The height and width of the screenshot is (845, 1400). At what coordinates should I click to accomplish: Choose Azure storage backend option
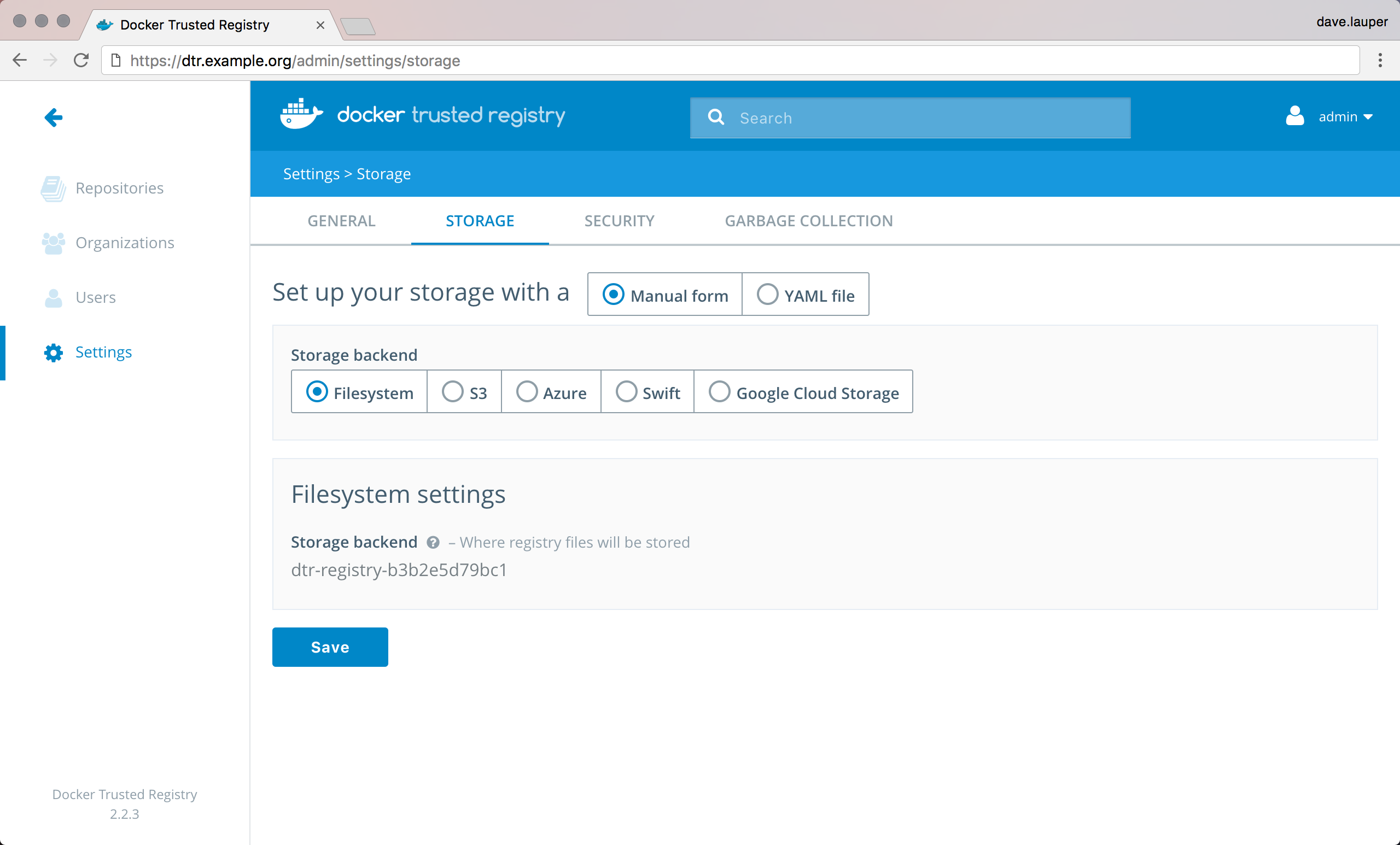coord(527,391)
